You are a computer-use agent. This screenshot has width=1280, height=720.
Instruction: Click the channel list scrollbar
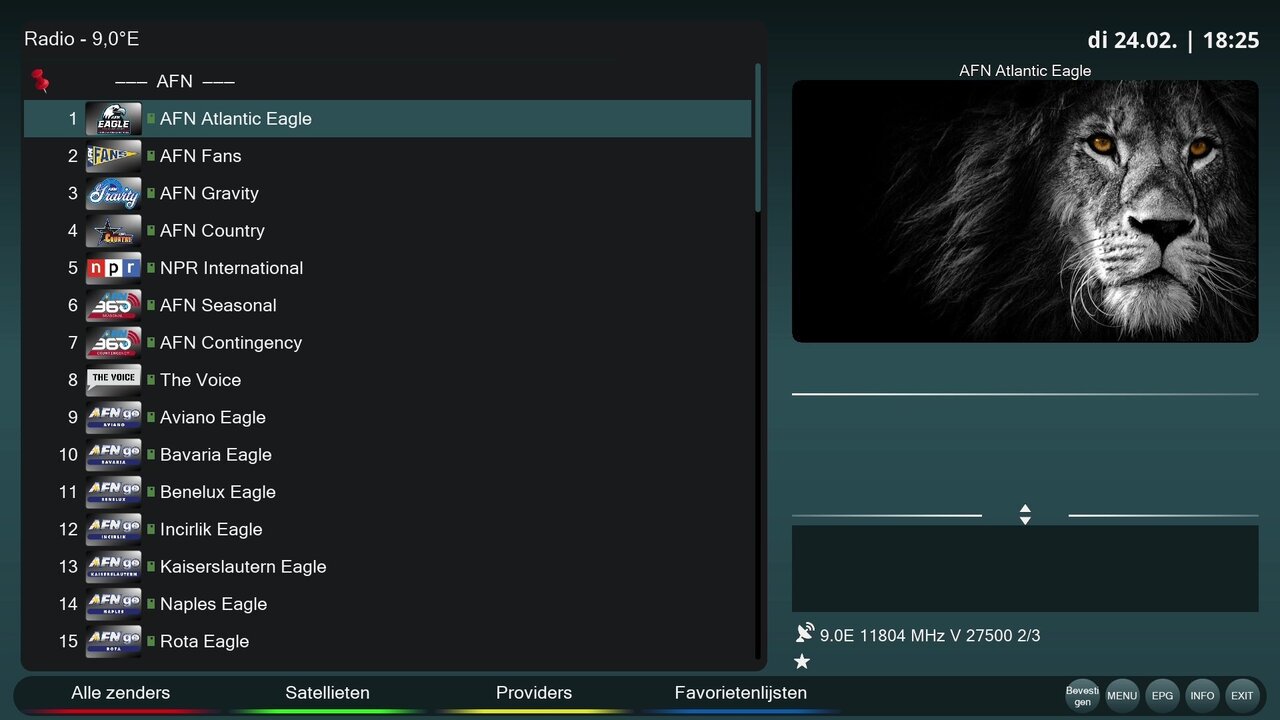[x=758, y=138]
